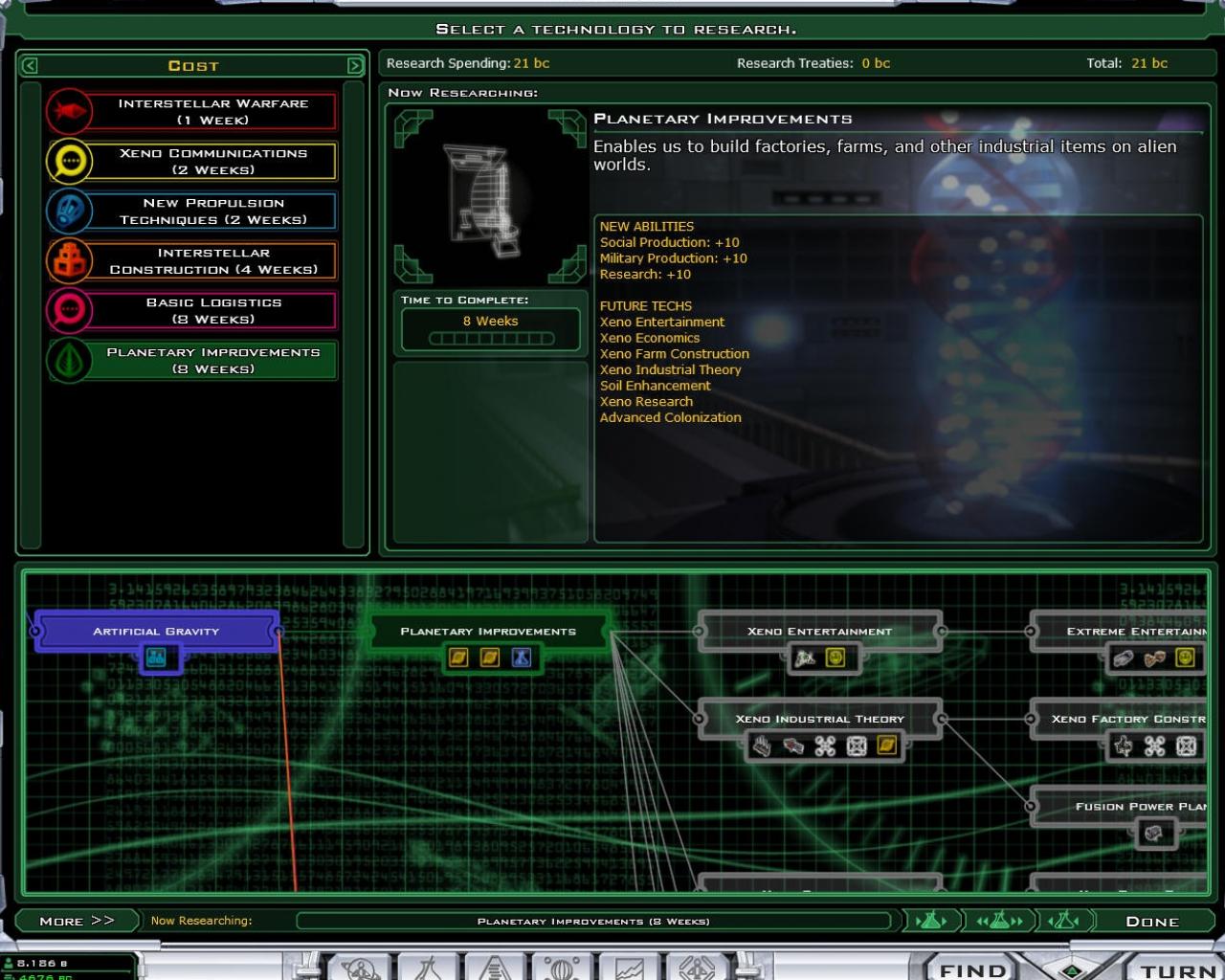Select the Interstellar Warfare red fish icon

pos(68,111)
